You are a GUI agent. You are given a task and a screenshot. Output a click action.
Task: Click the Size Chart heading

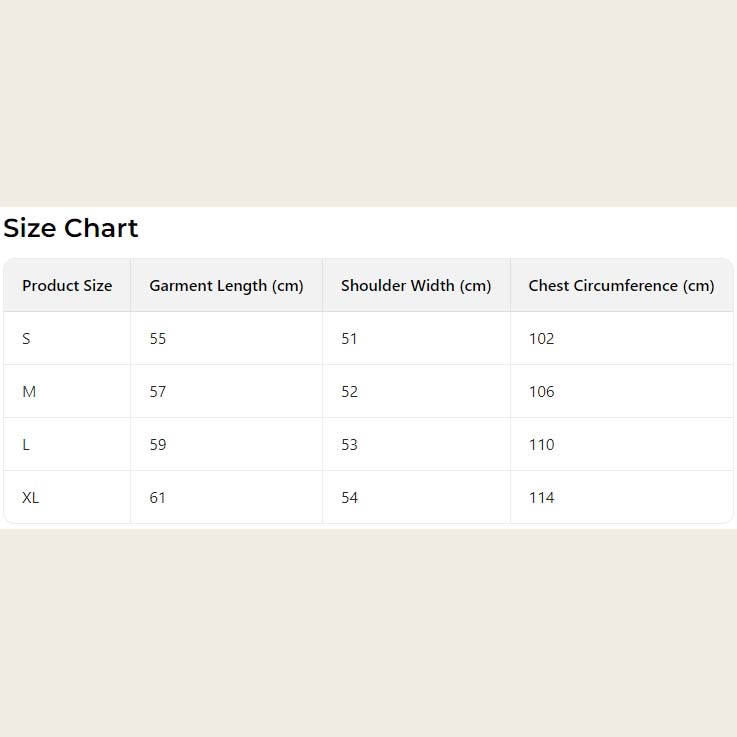click(71, 229)
